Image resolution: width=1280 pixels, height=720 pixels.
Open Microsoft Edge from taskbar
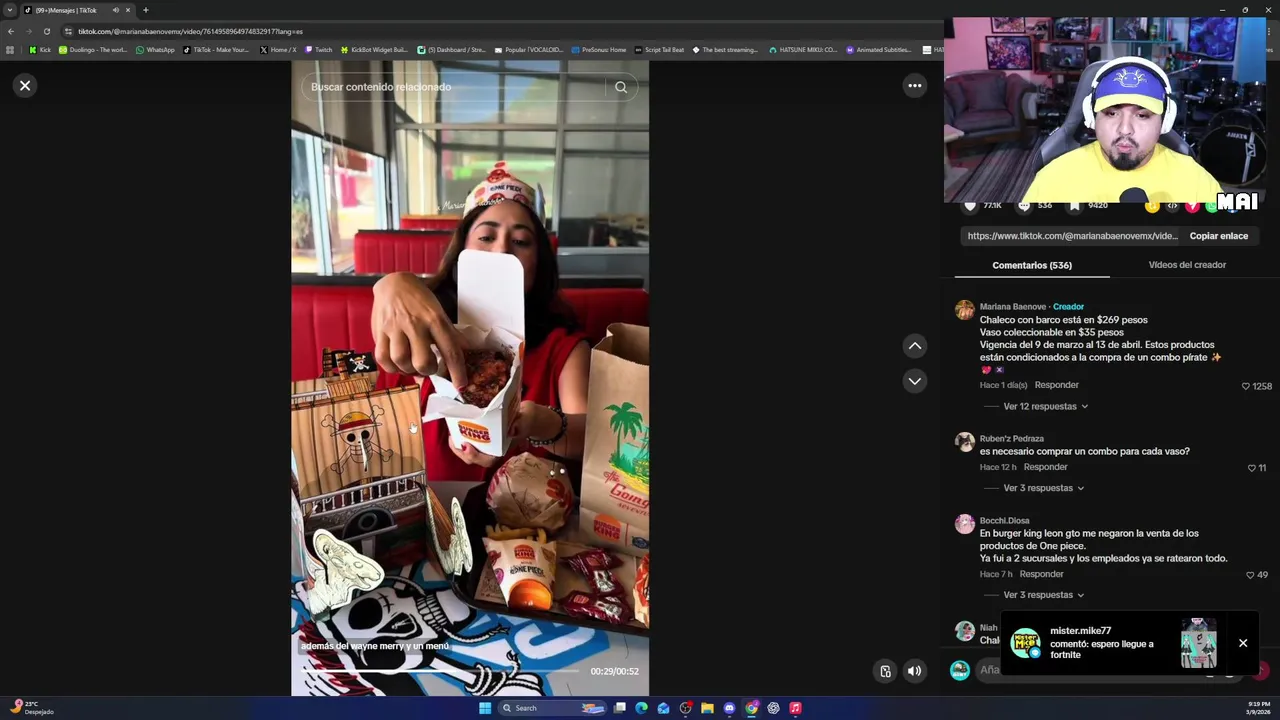[641, 708]
